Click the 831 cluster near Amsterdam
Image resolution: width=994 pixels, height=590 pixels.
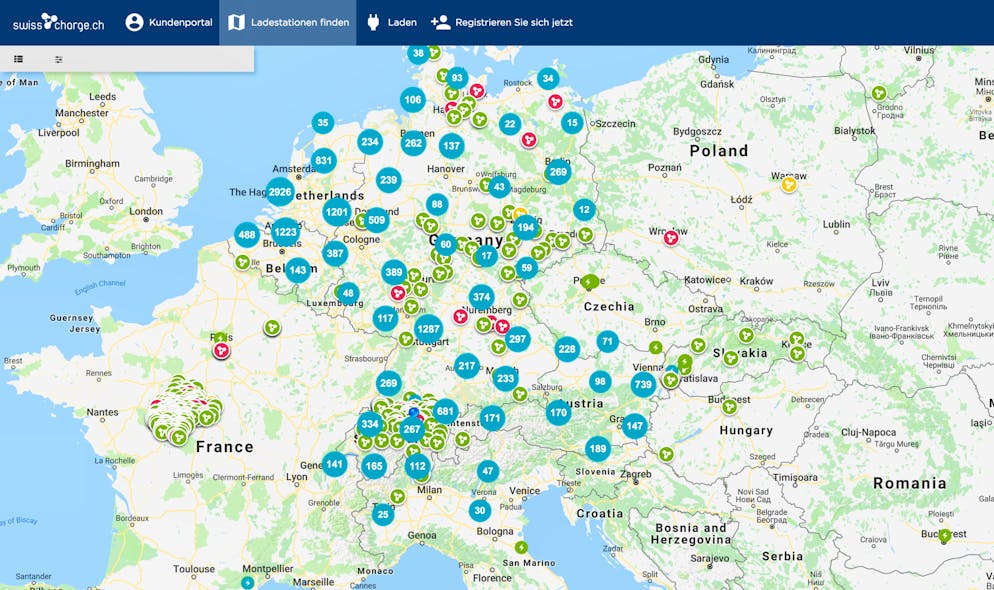tap(323, 160)
